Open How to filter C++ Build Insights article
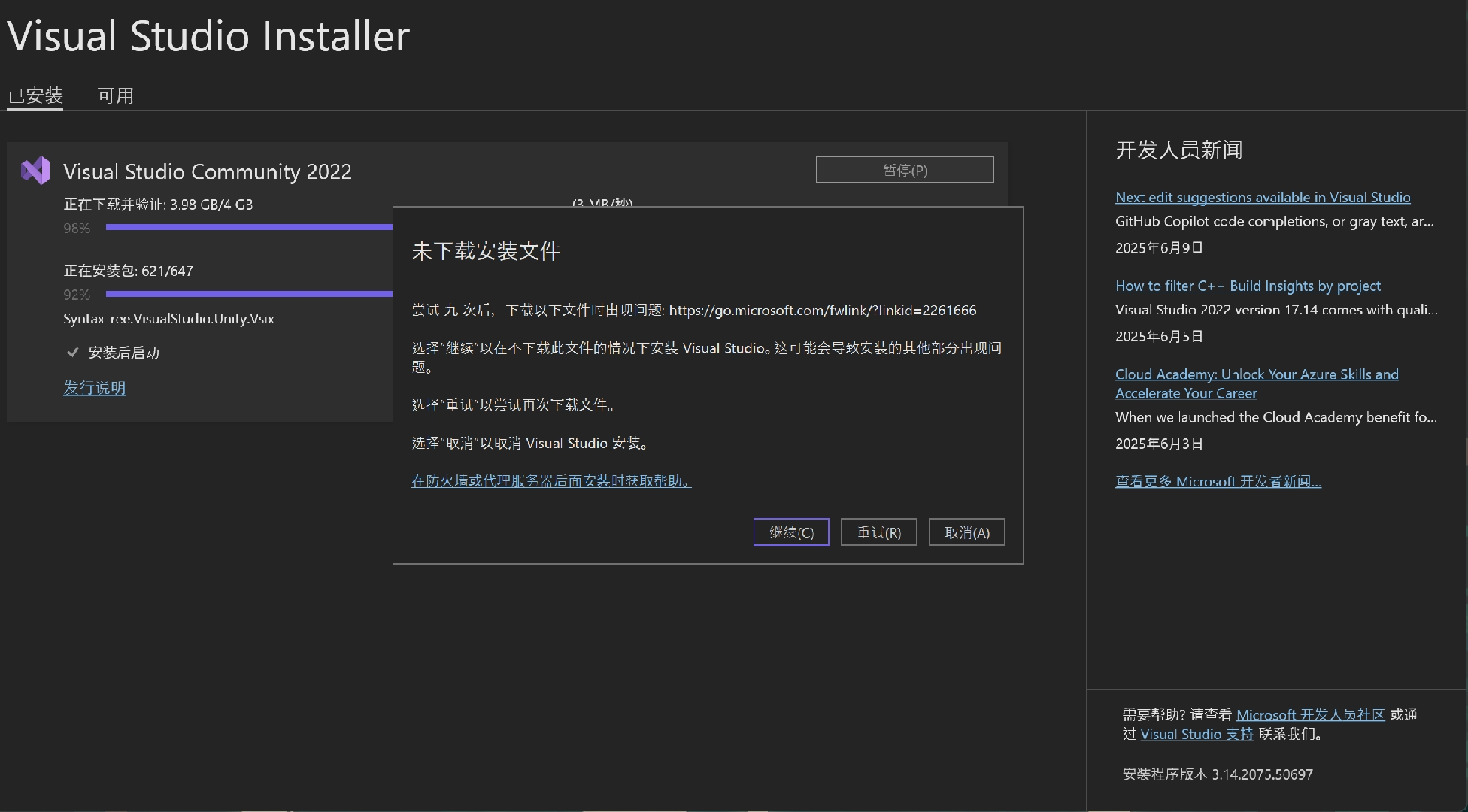This screenshot has height=812, width=1468. 1248,286
